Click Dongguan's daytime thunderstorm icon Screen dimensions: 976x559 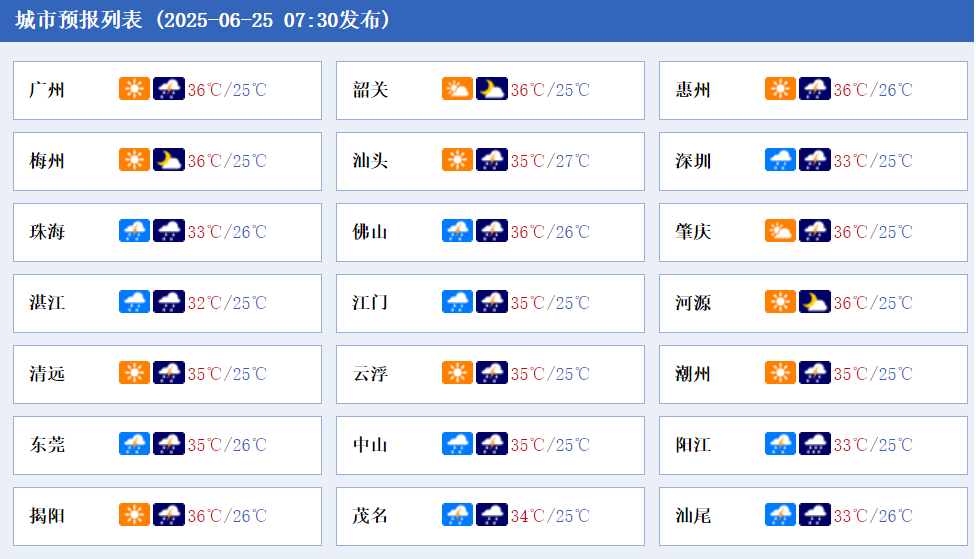[x=134, y=444]
